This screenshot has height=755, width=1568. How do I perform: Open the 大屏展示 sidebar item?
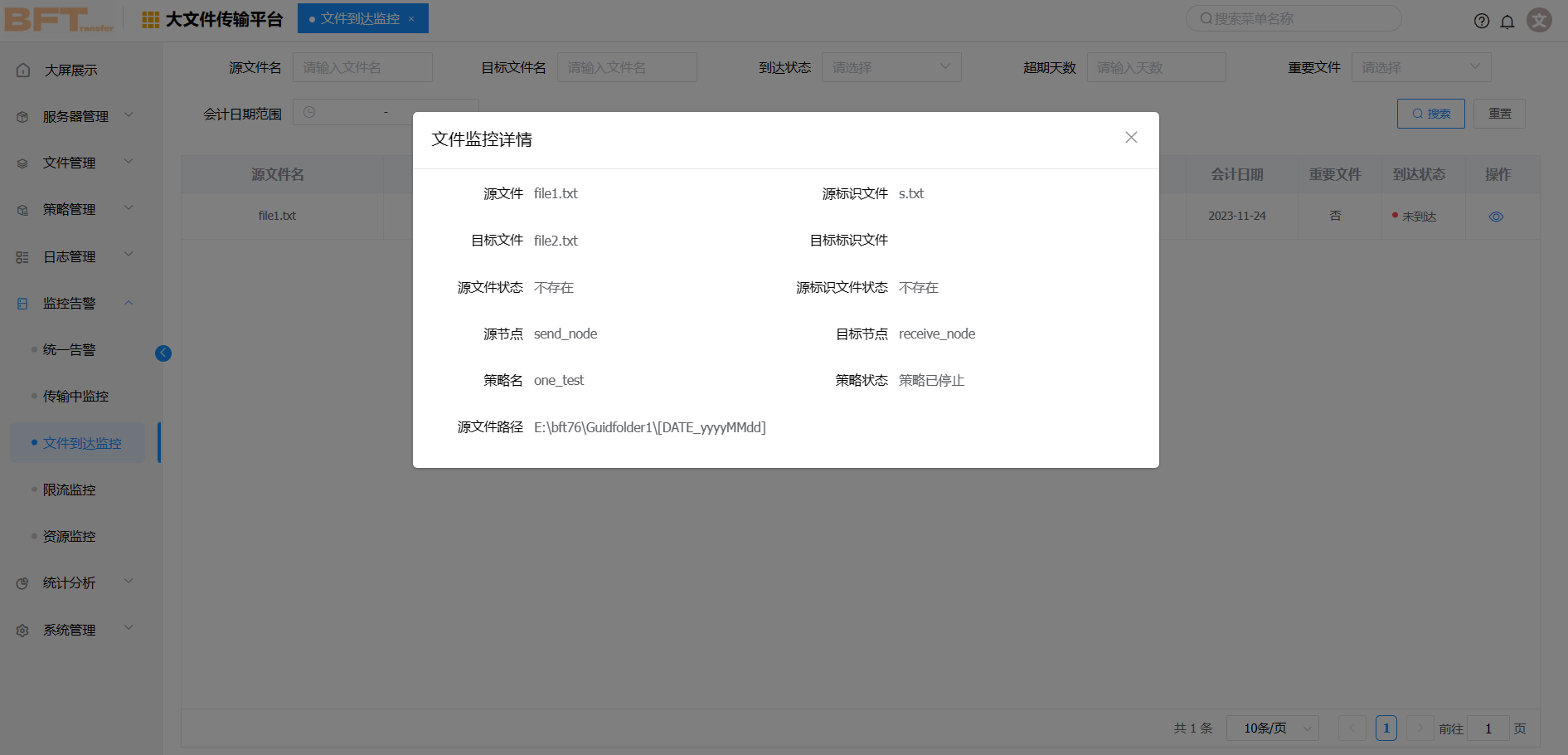tap(70, 71)
